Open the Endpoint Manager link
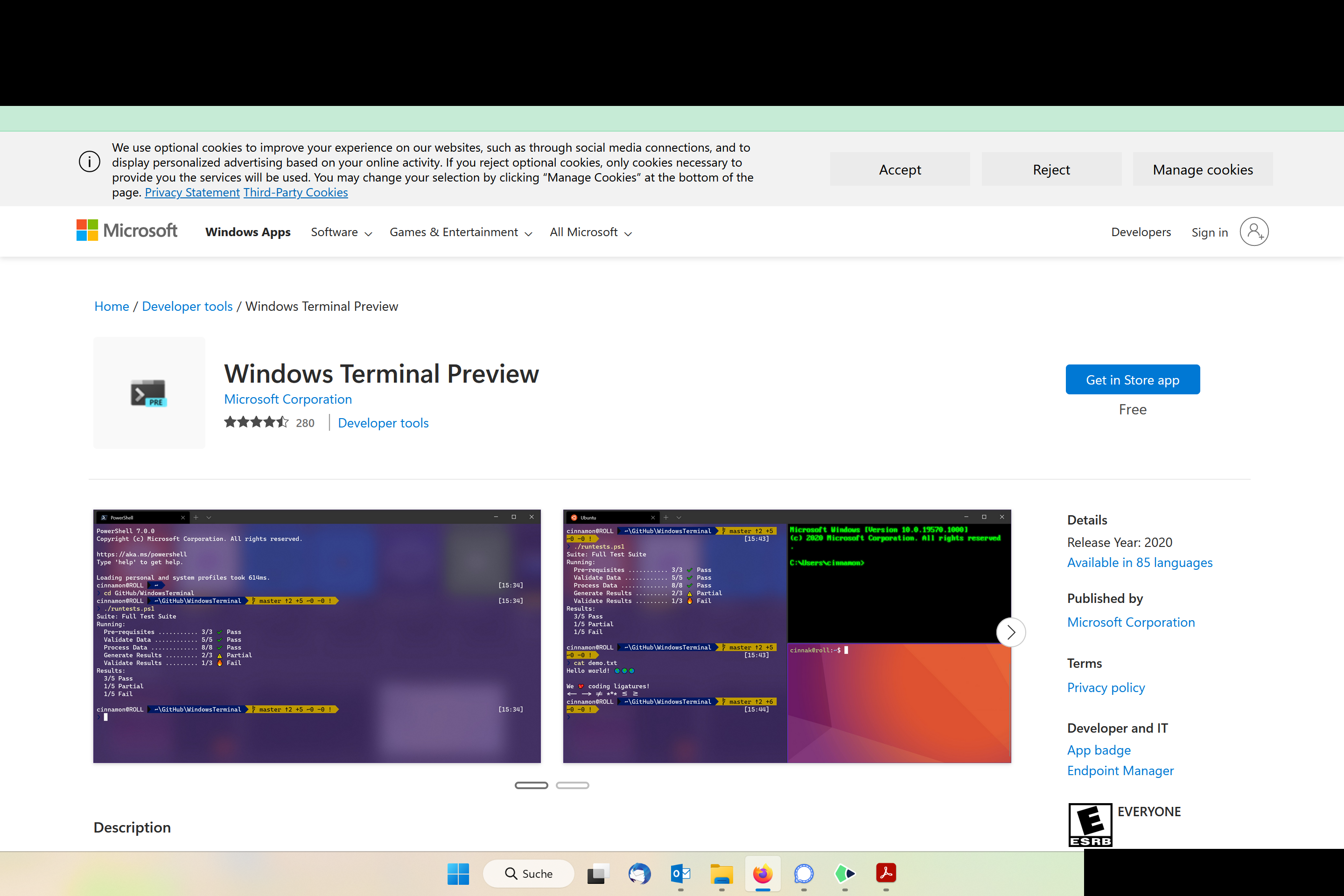1344x896 pixels. coord(1120,770)
